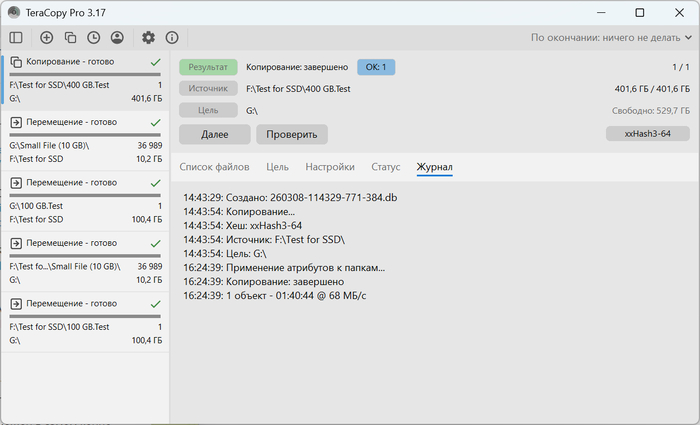The height and width of the screenshot is (425, 700).
Task: Click the add new task plus icon
Action: coord(47,38)
